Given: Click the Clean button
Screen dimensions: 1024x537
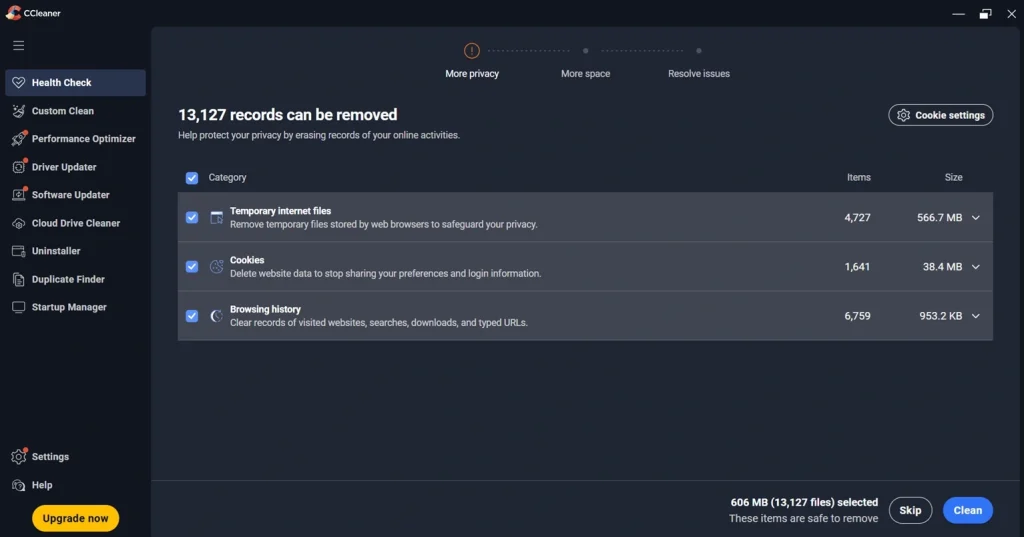Looking at the screenshot, I should point(968,510).
